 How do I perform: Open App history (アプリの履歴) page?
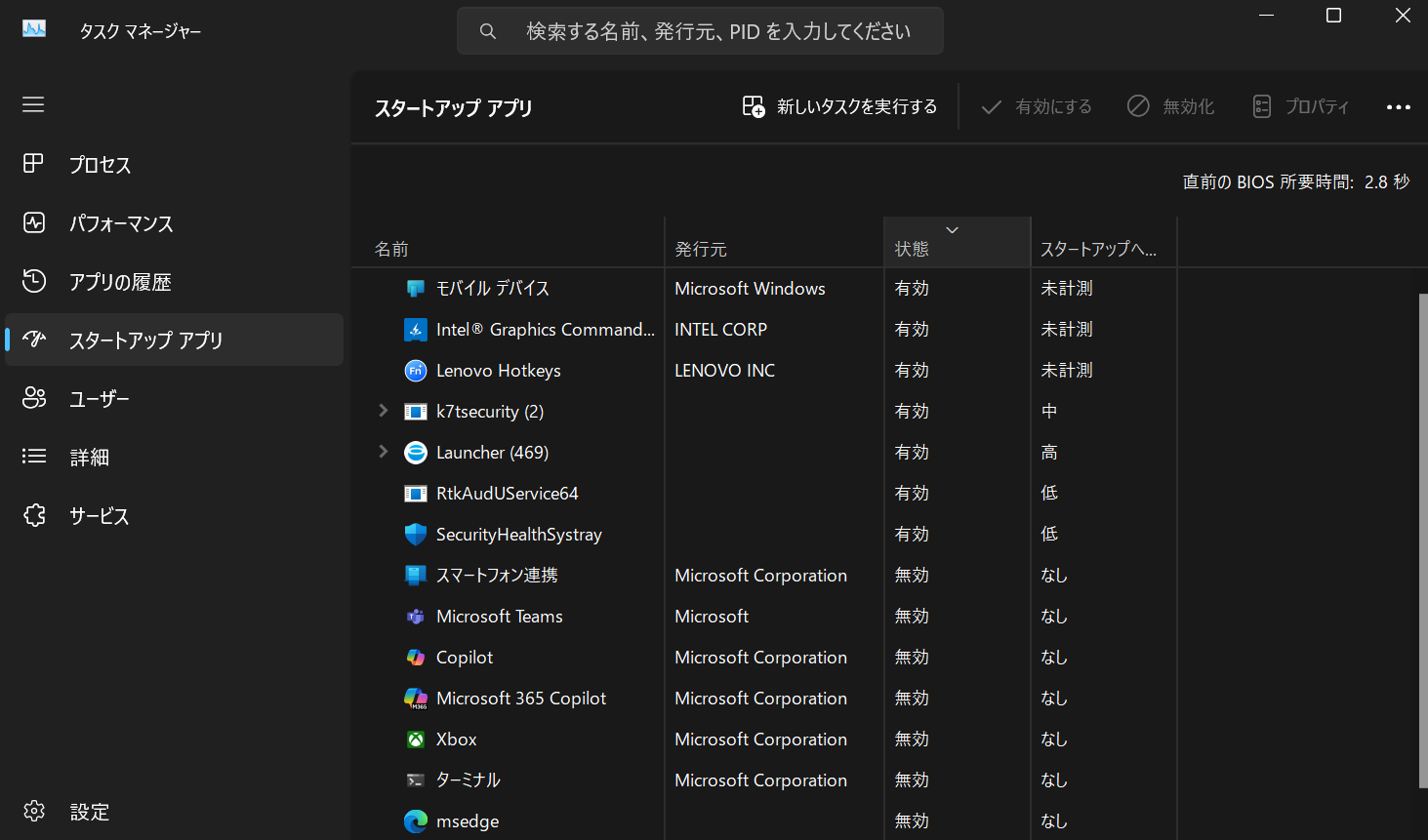coord(119,282)
